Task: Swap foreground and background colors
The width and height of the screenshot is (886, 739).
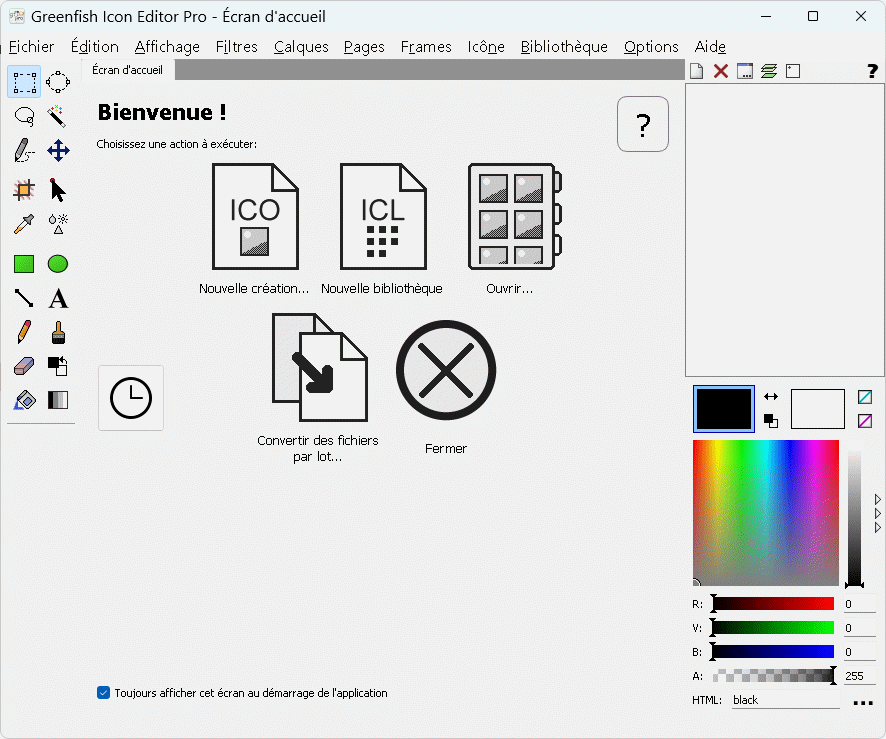Action: click(771, 397)
